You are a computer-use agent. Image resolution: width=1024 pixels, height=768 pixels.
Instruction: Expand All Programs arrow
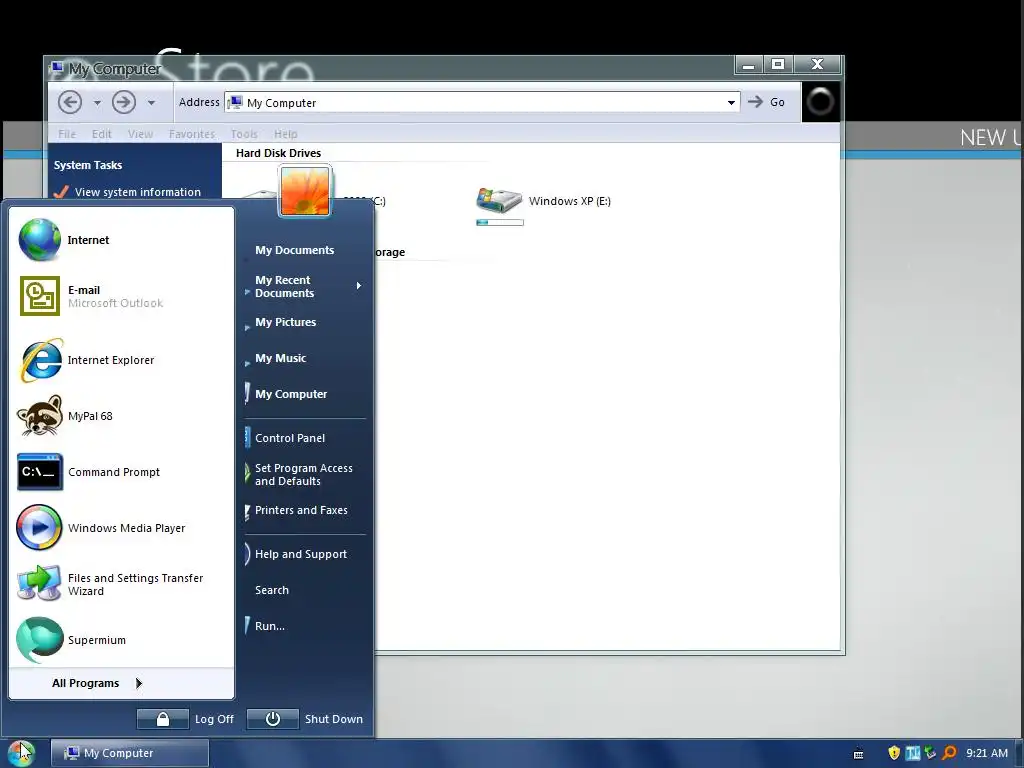click(x=138, y=683)
